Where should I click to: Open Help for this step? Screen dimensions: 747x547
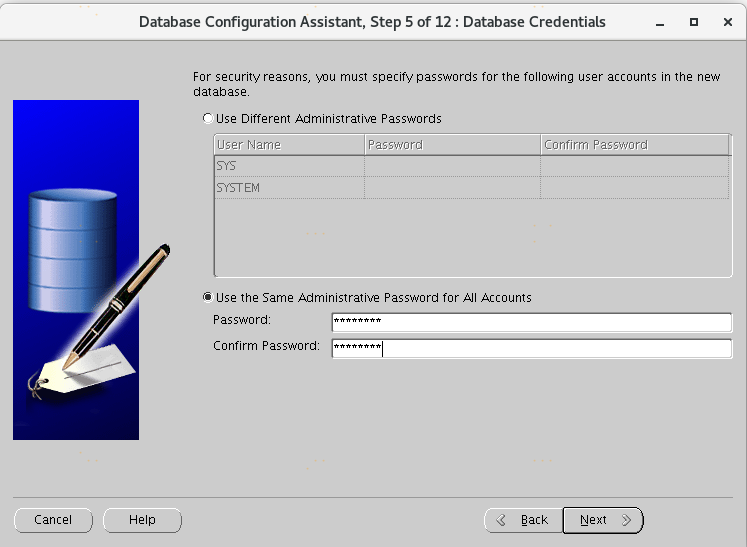click(x=142, y=520)
